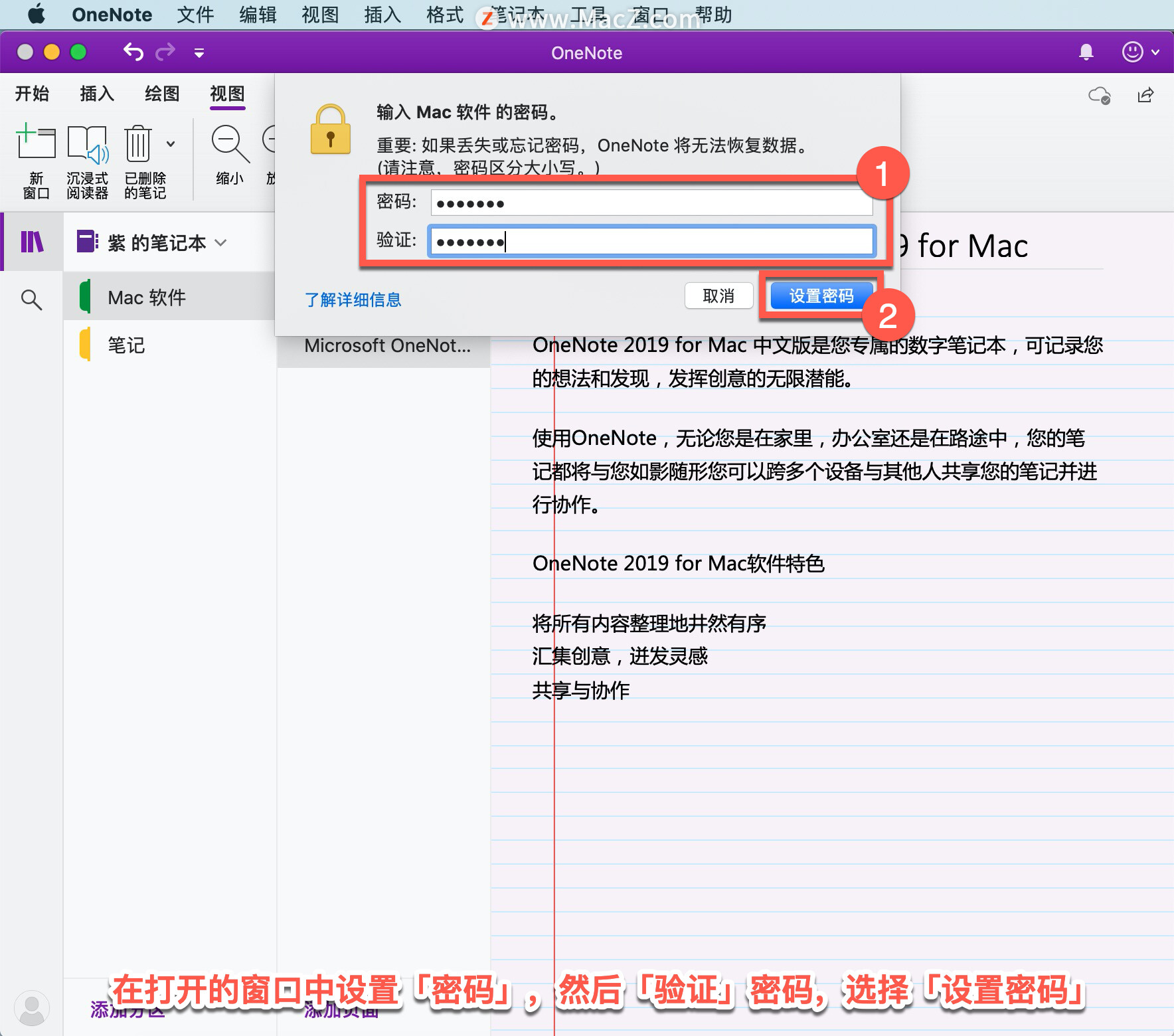Open the OneNote application menu
Screen dimensions: 1174x1036
pyautogui.click(x=112, y=14)
